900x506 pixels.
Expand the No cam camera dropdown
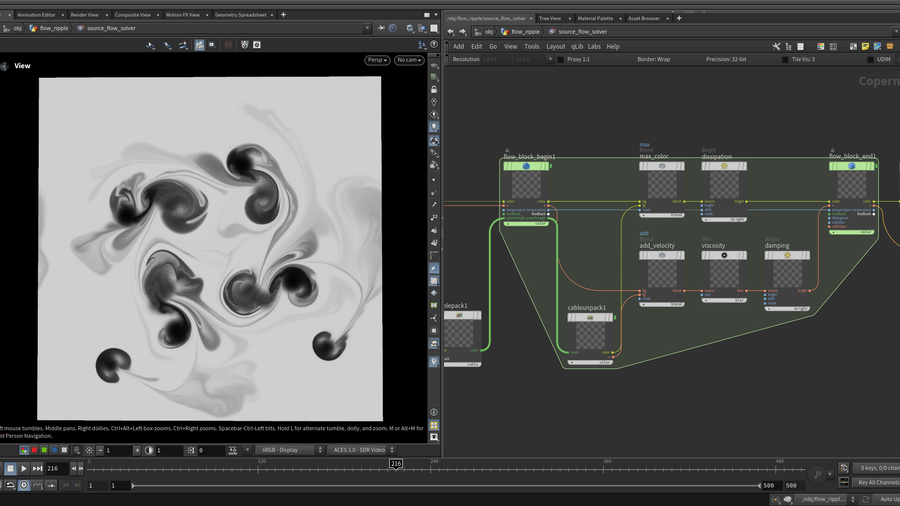409,60
